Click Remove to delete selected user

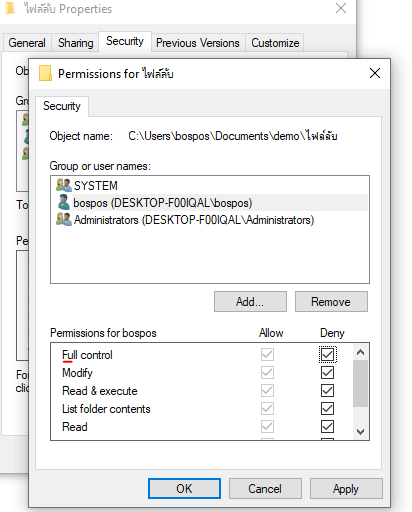click(331, 302)
